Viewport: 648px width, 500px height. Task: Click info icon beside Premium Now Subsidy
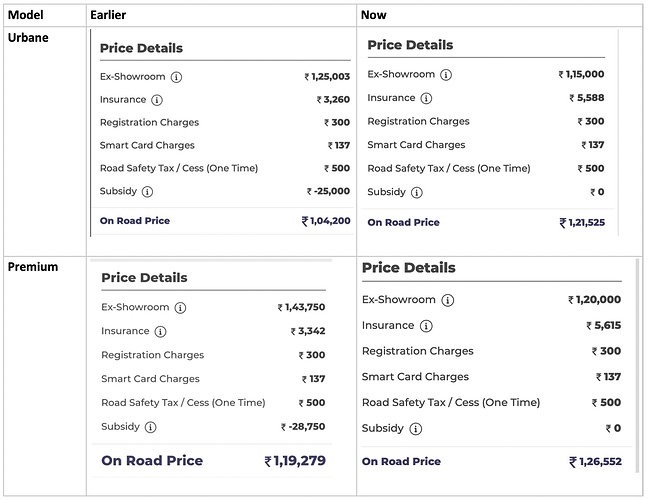coord(416,429)
